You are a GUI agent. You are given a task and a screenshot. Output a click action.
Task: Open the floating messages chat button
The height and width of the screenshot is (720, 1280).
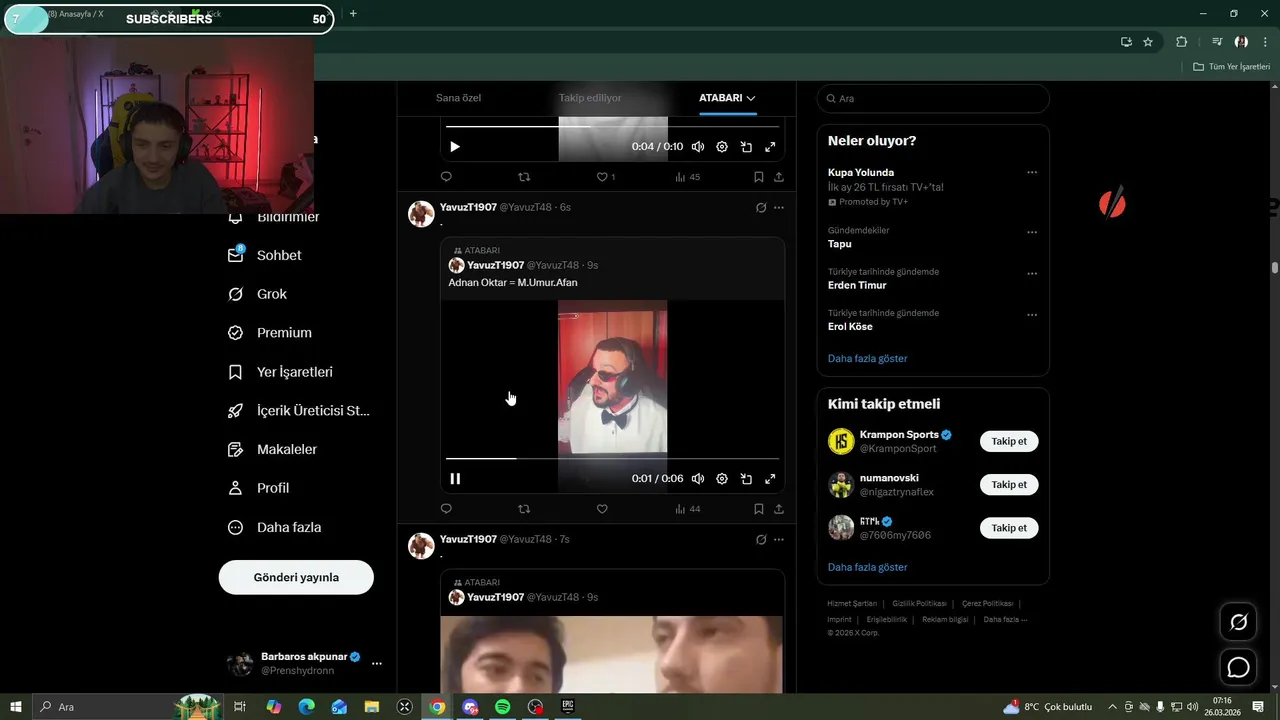click(1238, 667)
